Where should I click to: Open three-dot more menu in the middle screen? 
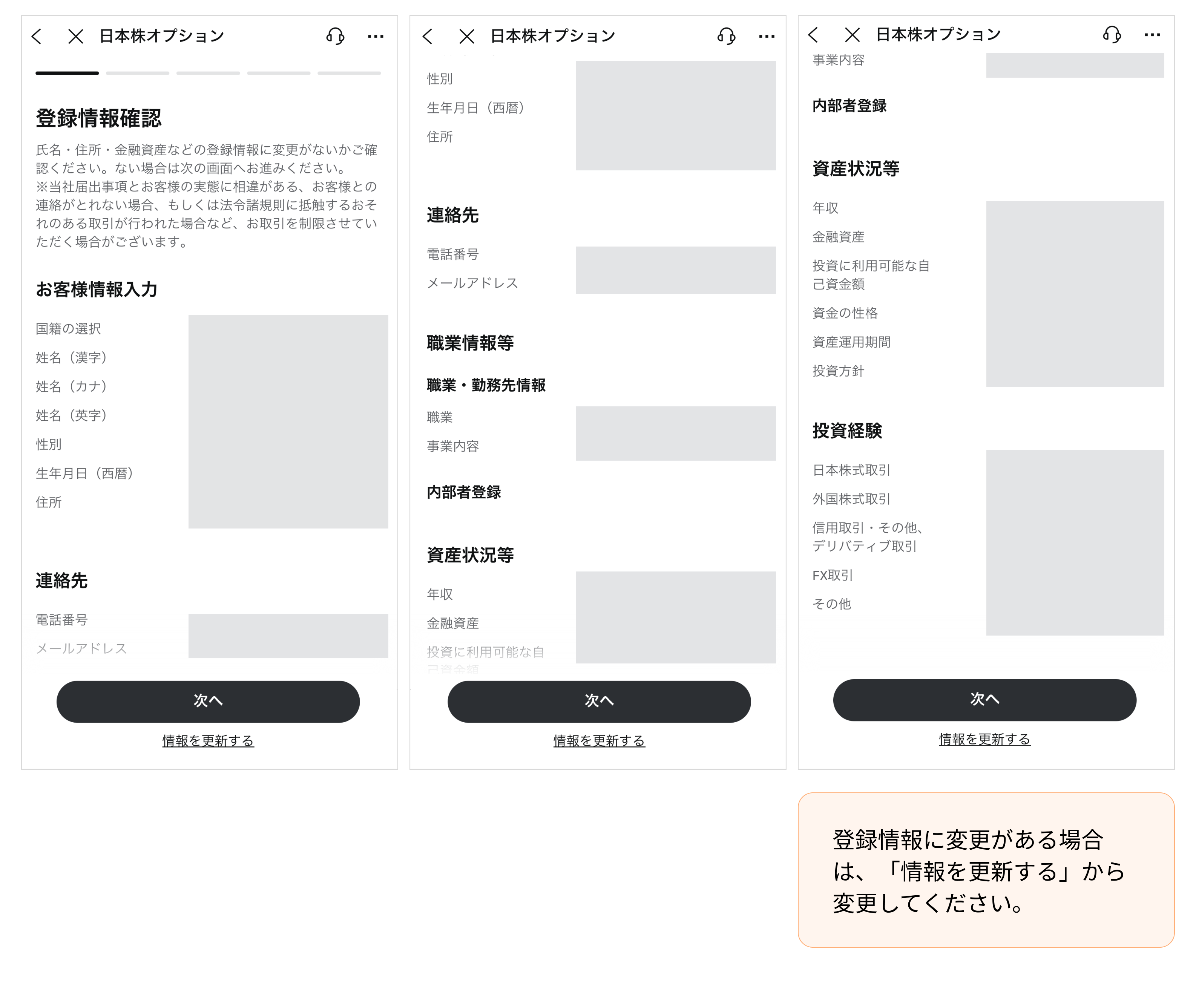tap(766, 37)
